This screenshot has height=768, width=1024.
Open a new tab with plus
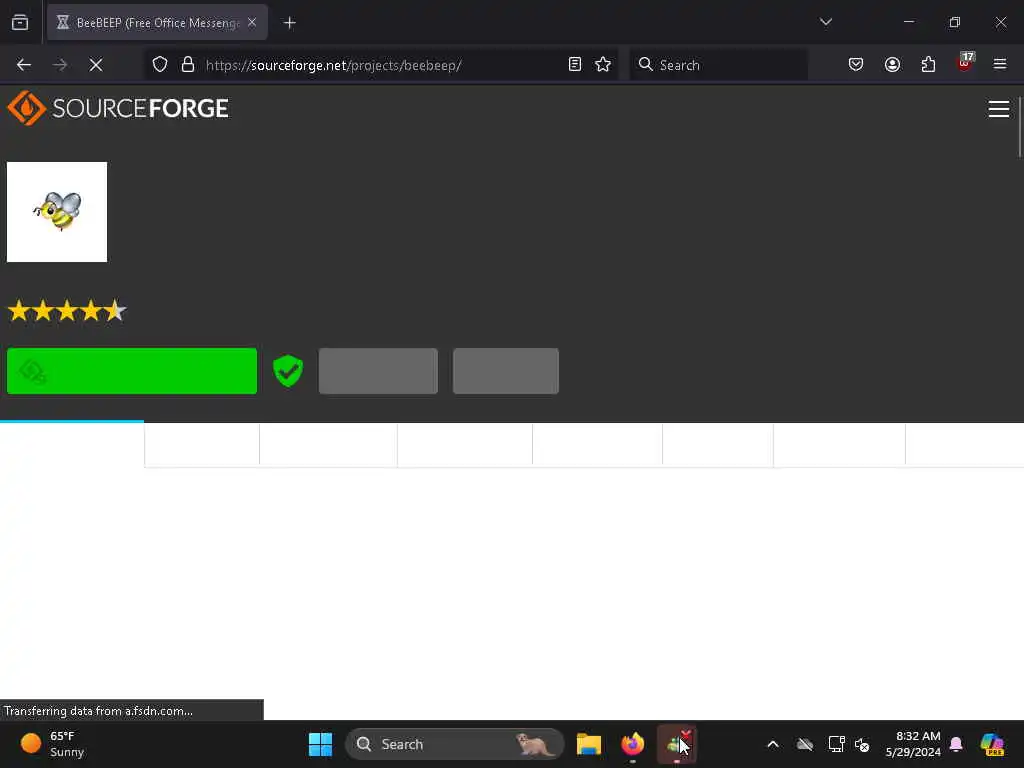coord(290,23)
